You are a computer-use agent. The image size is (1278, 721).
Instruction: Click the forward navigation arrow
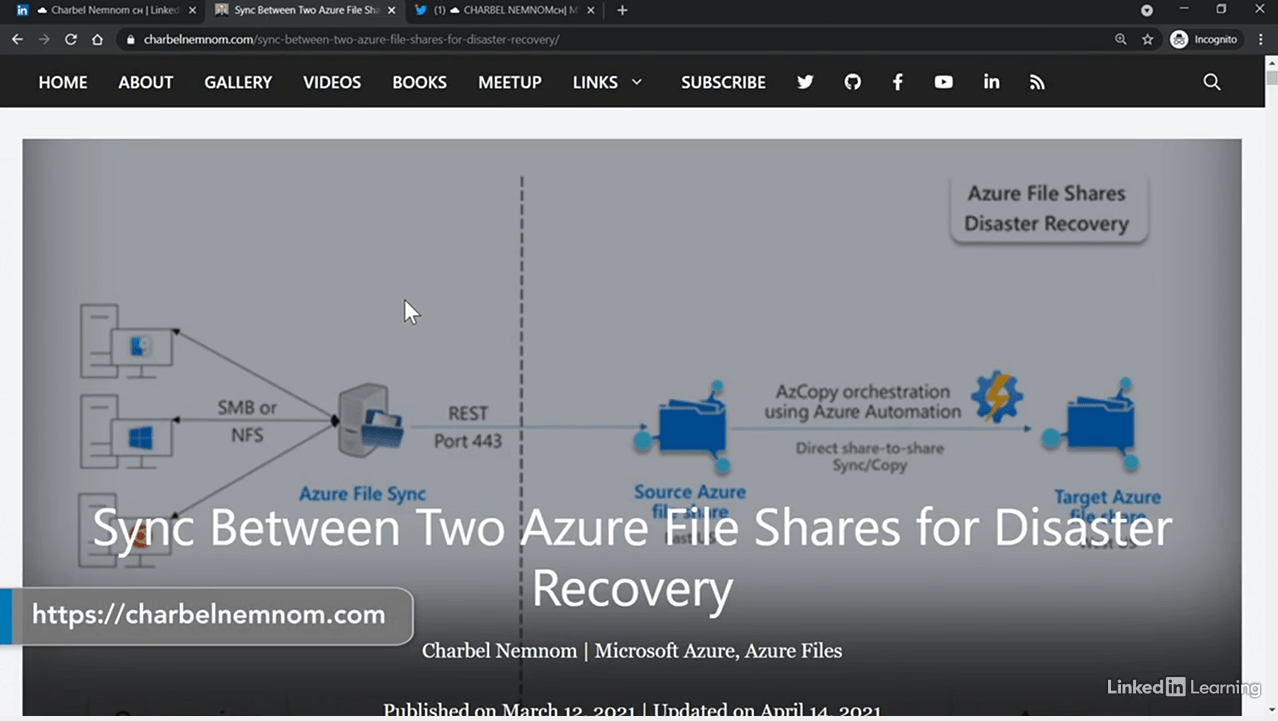tap(43, 39)
